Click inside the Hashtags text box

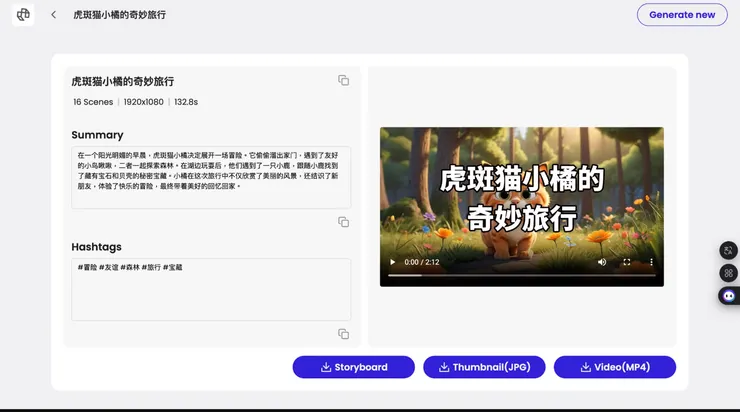pos(211,289)
